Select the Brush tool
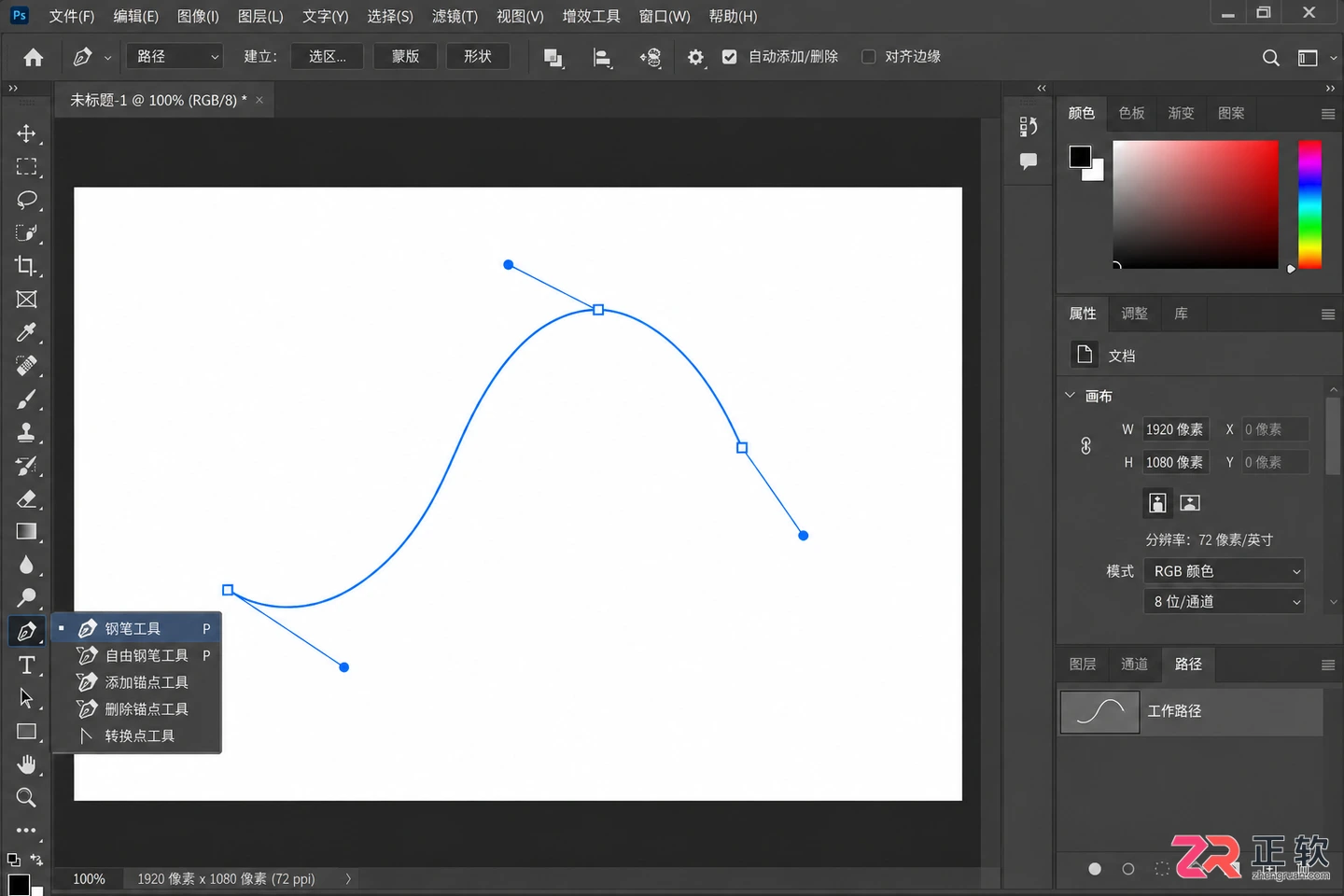This screenshot has height=896, width=1344. pyautogui.click(x=26, y=399)
